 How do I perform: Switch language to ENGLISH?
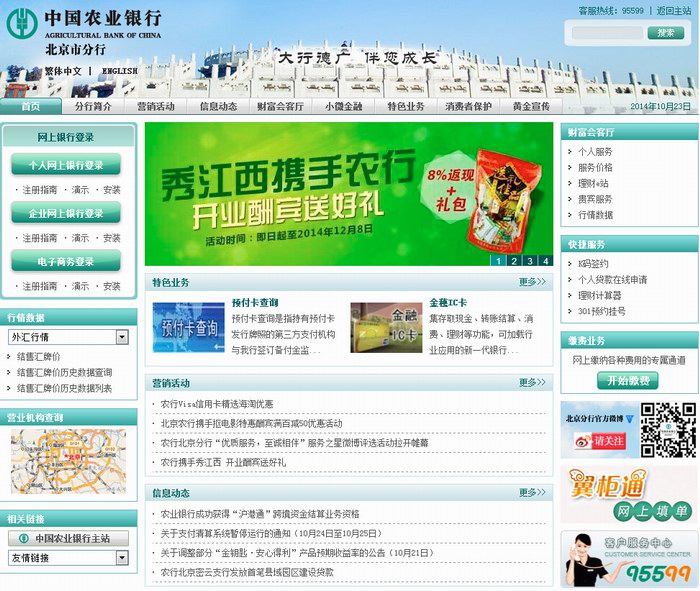119,71
